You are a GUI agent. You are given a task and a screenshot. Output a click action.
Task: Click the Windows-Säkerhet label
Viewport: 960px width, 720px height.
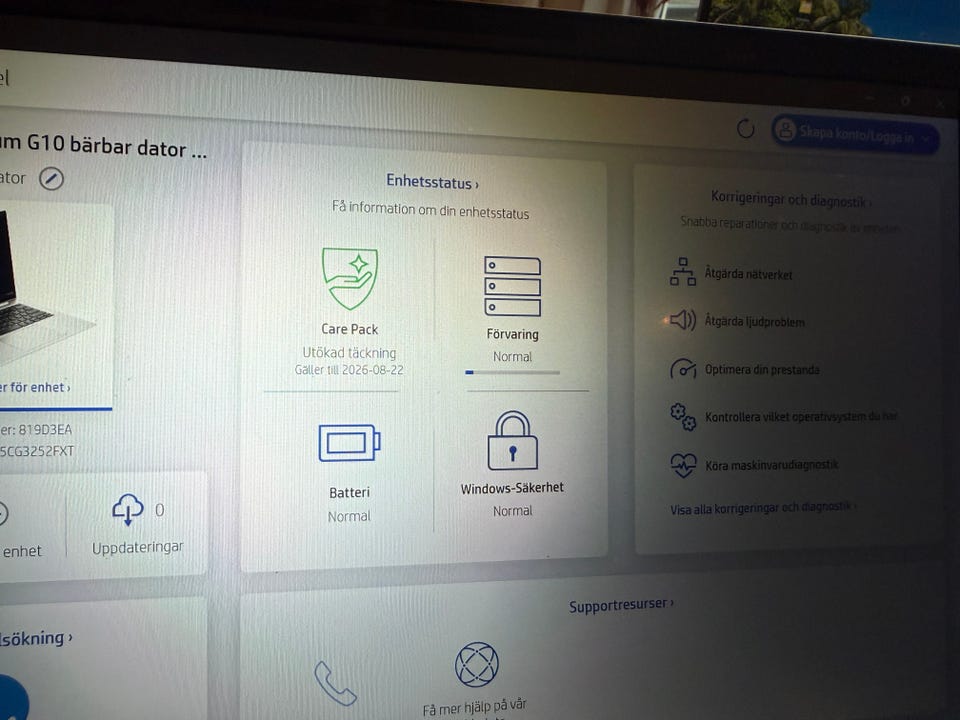pyautogui.click(x=512, y=488)
